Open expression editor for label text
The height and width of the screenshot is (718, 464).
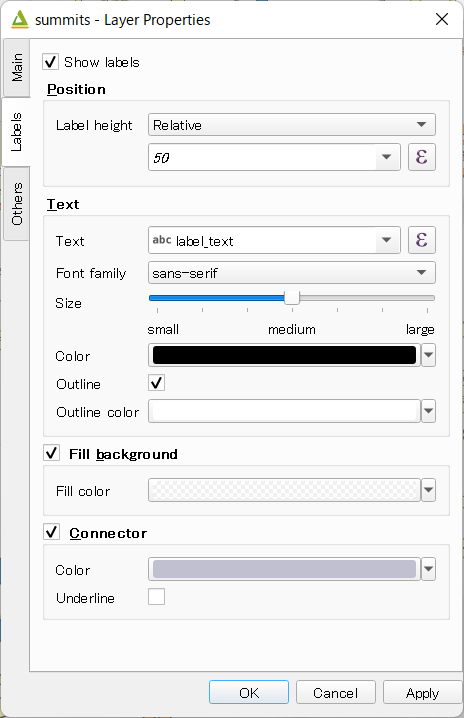[421, 240]
